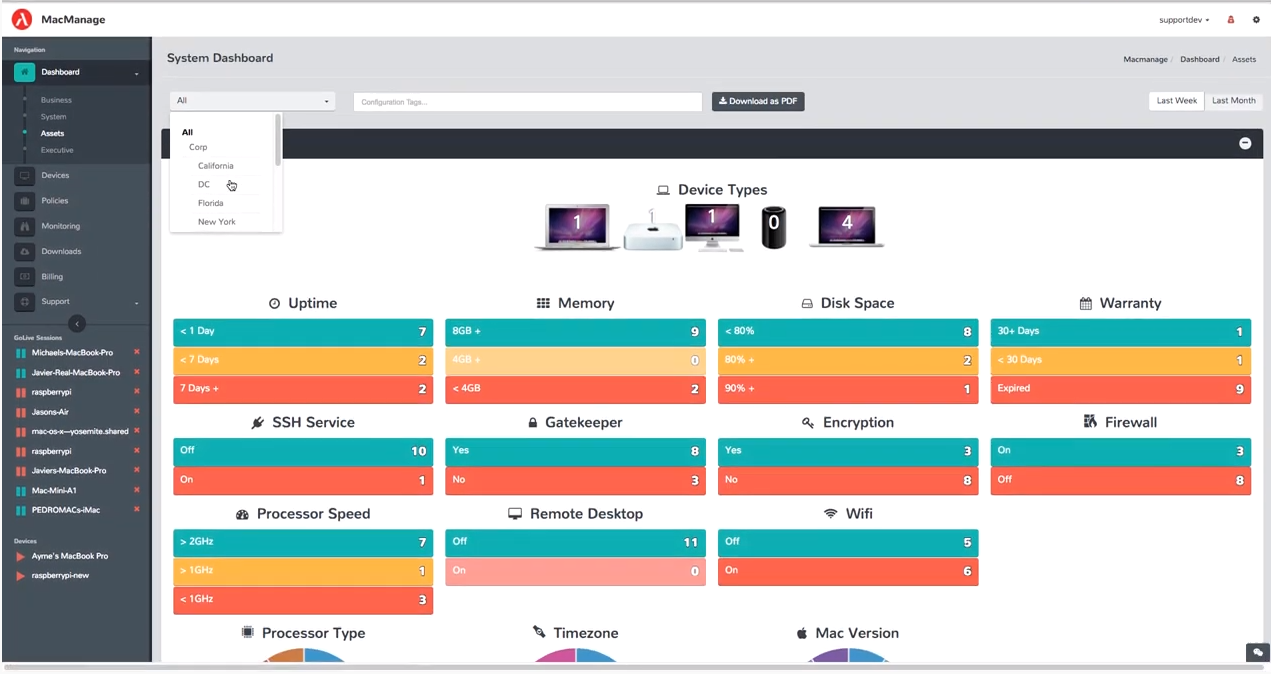Click Firewall 'Off' bar
Screen dimensions: 1271x674
coord(1120,480)
